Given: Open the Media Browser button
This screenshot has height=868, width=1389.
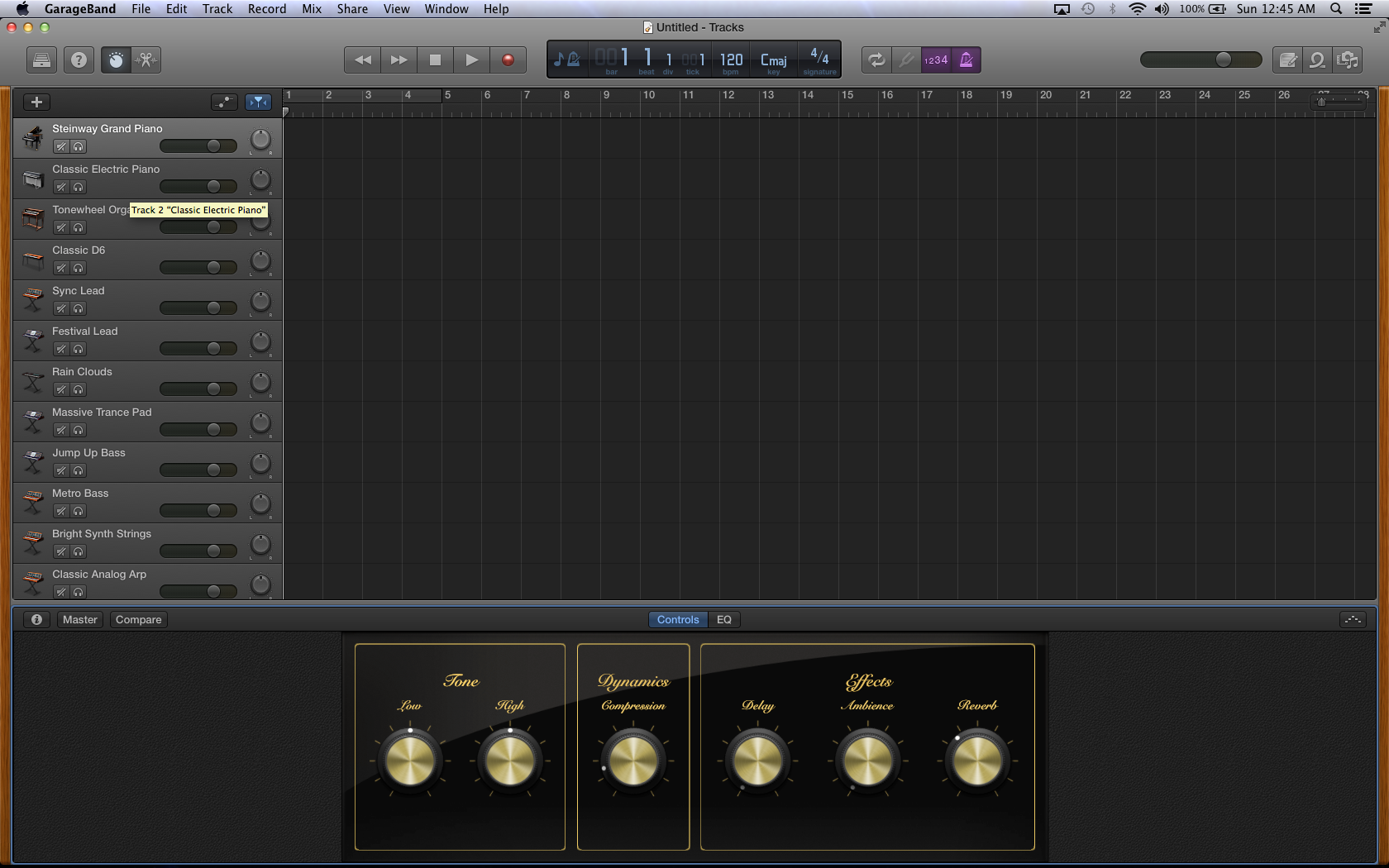Looking at the screenshot, I should click(x=1348, y=60).
